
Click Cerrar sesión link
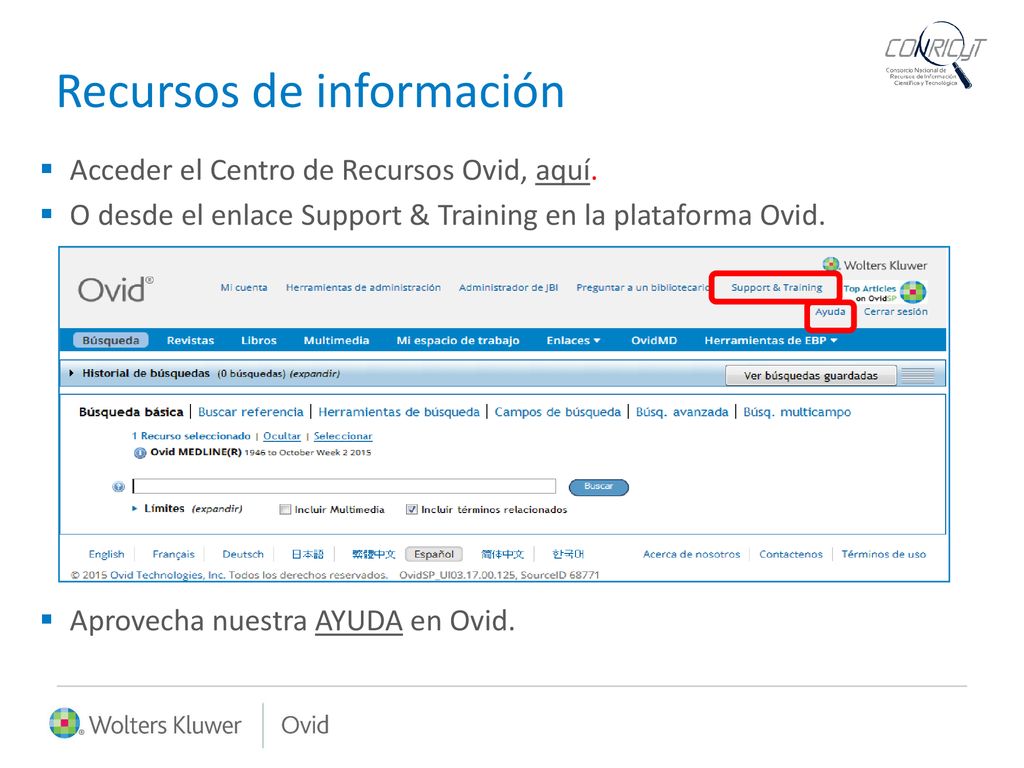click(895, 312)
